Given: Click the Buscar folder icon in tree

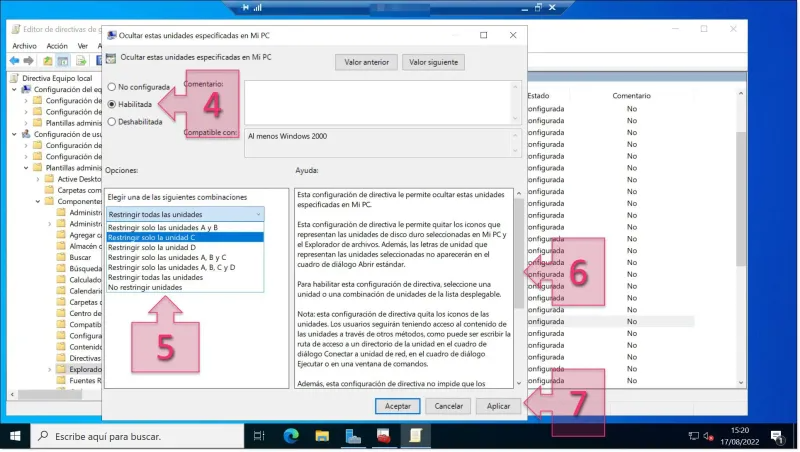Looking at the screenshot, I should tap(61, 257).
